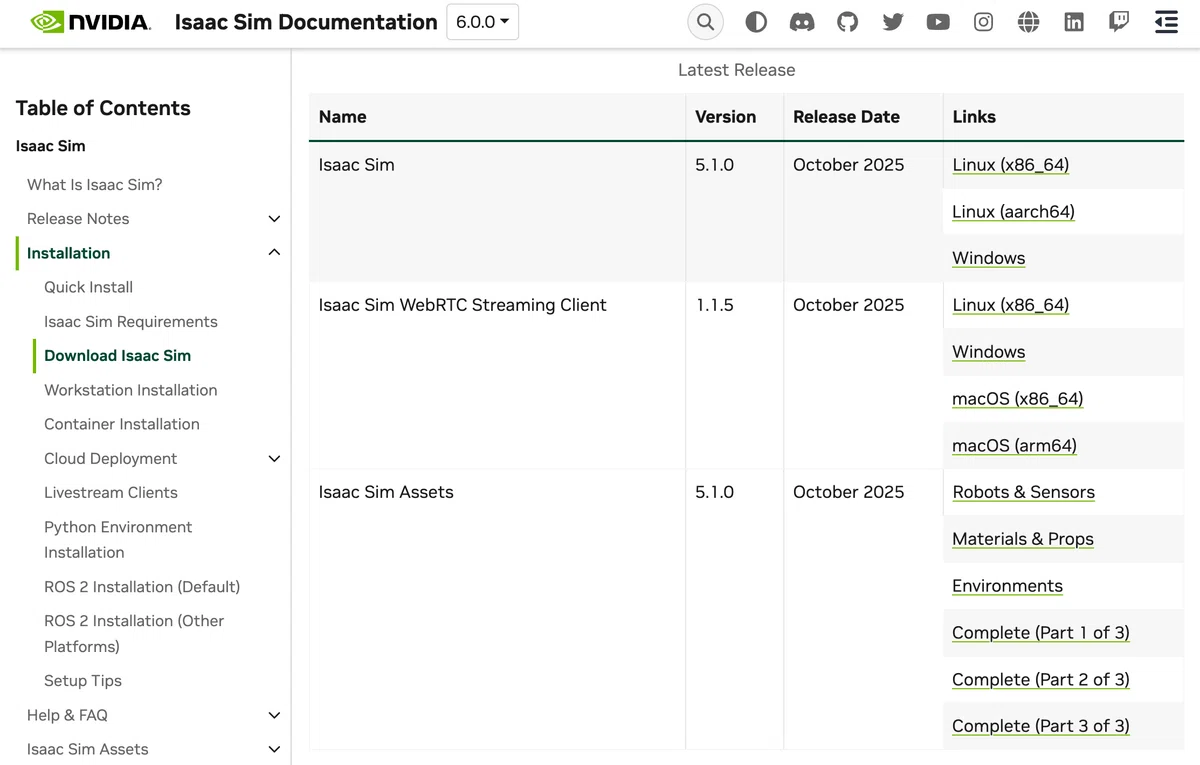This screenshot has height=765, width=1200.
Task: Open the globe website icon
Action: point(1029,22)
